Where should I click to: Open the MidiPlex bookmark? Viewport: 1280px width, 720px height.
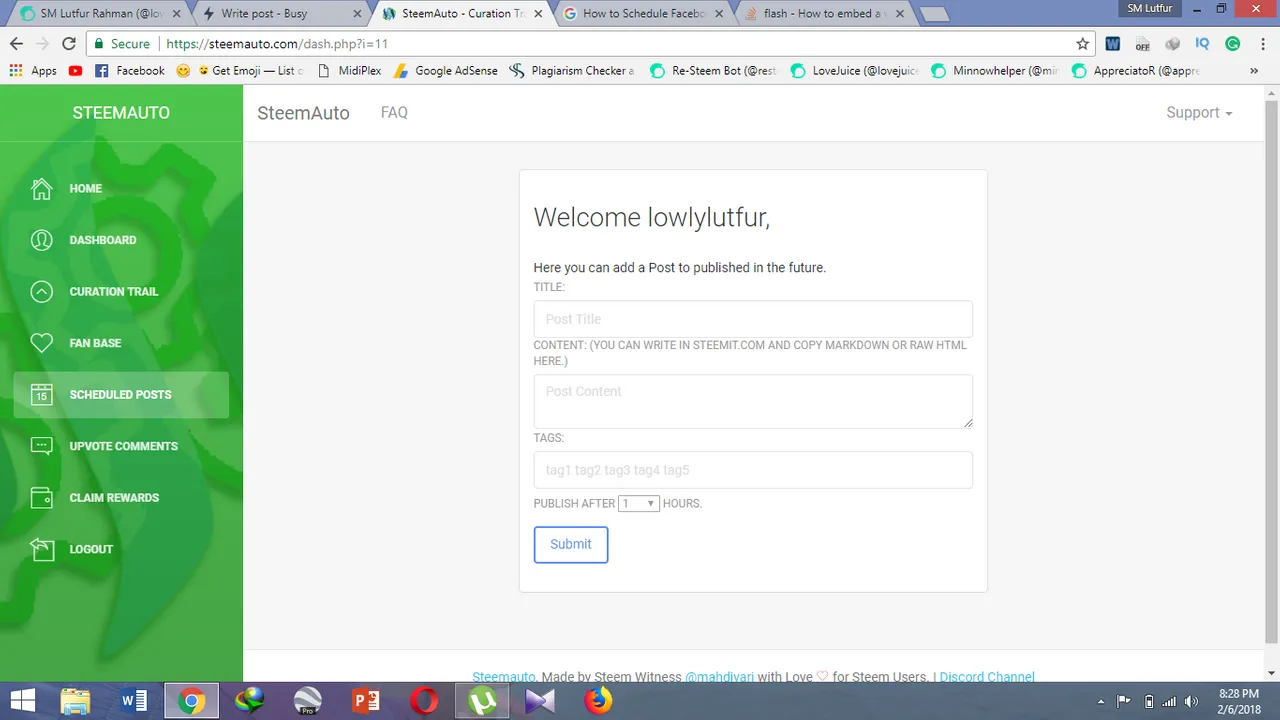click(349, 71)
